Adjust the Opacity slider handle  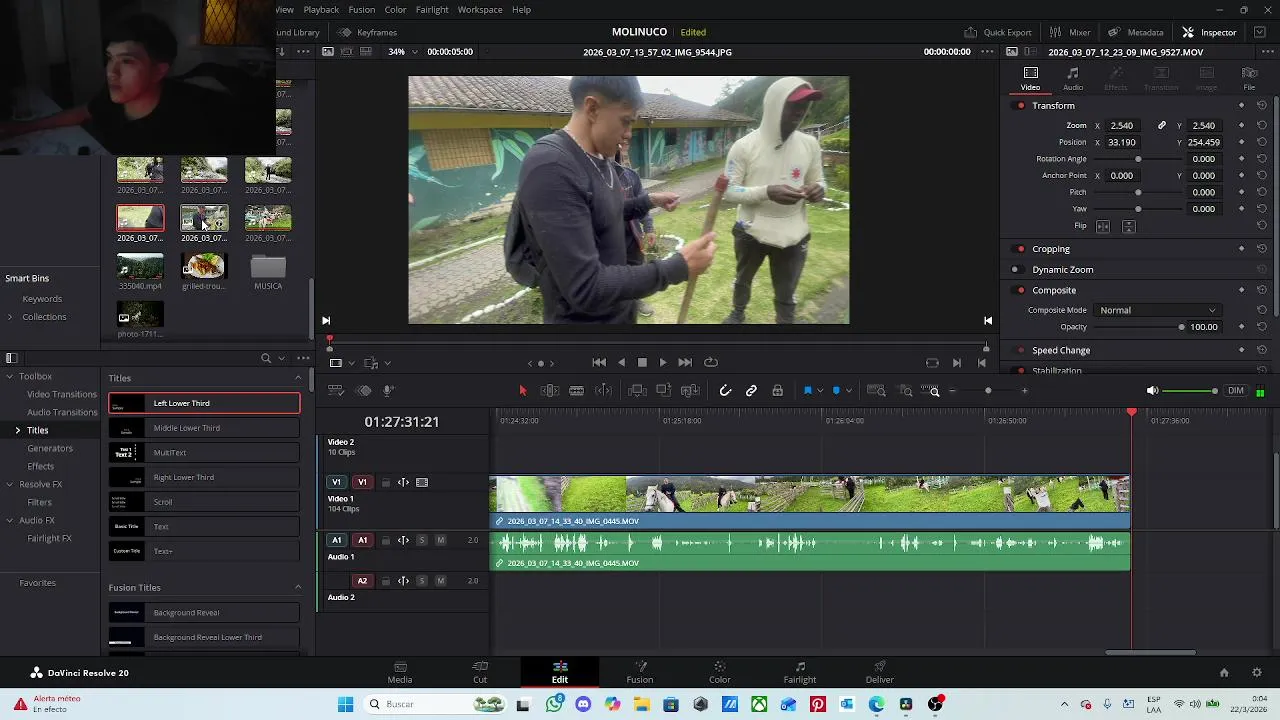coord(1181,327)
